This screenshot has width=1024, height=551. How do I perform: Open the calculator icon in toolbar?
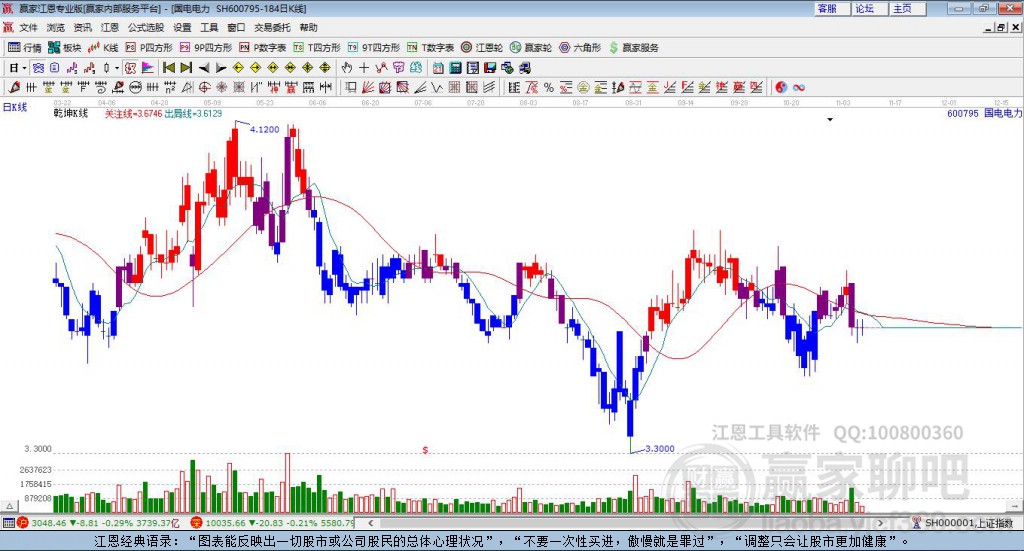point(455,67)
